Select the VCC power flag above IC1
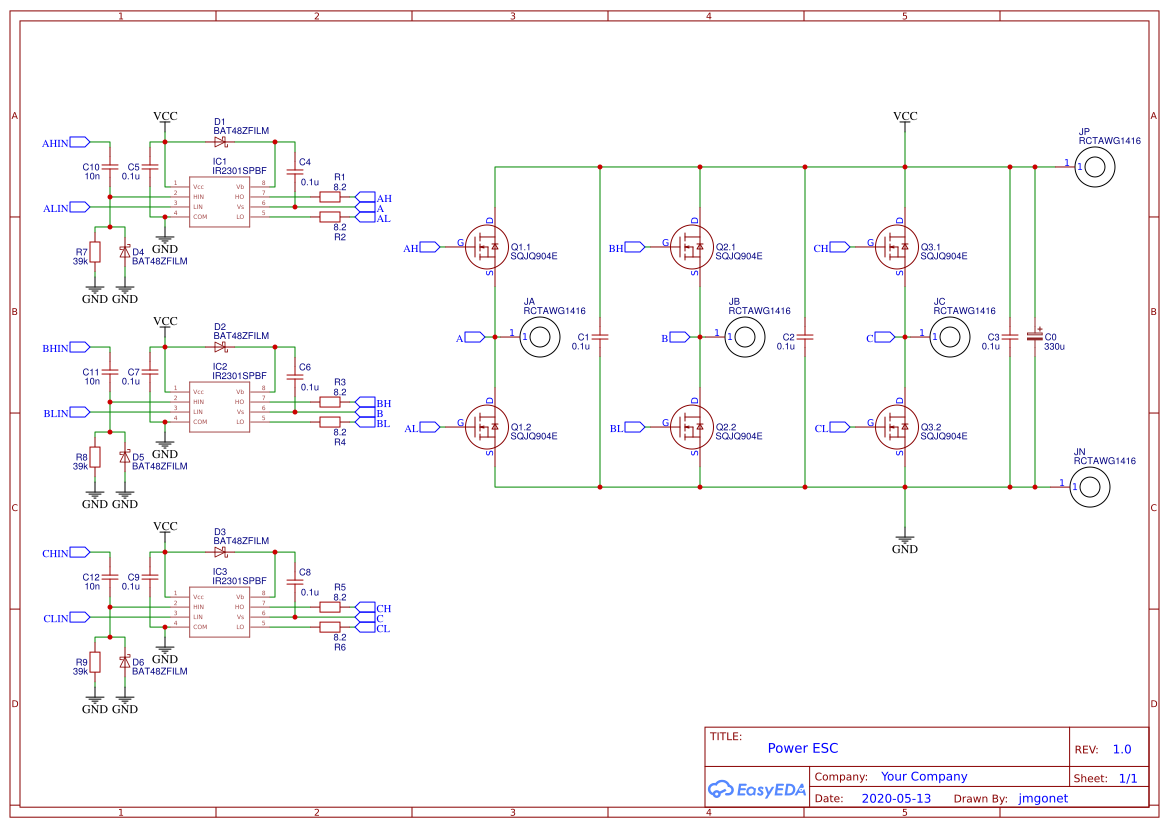Viewport: 1169px width, 828px height. tap(164, 117)
